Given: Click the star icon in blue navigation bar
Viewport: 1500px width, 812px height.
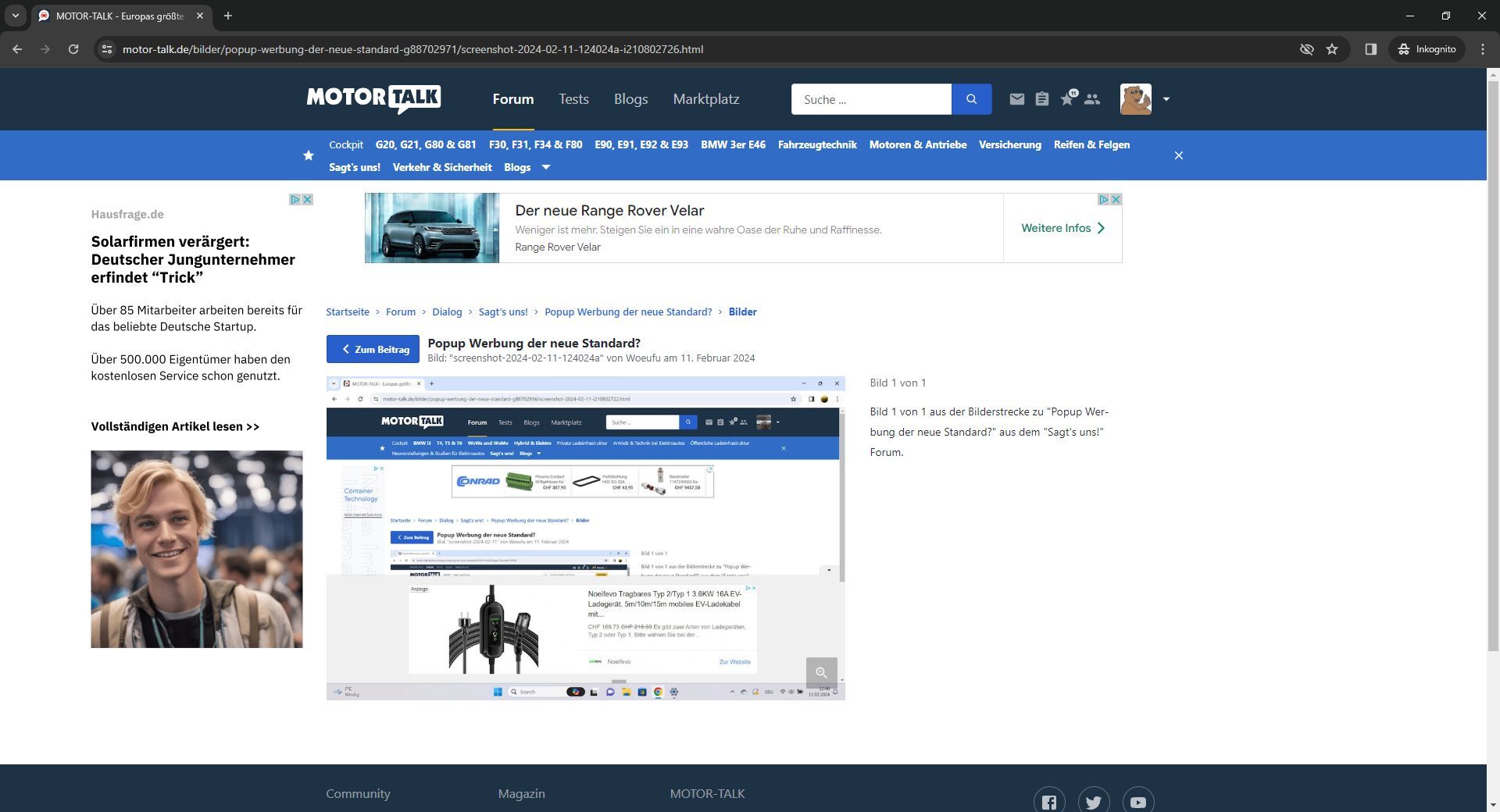Looking at the screenshot, I should (x=309, y=155).
